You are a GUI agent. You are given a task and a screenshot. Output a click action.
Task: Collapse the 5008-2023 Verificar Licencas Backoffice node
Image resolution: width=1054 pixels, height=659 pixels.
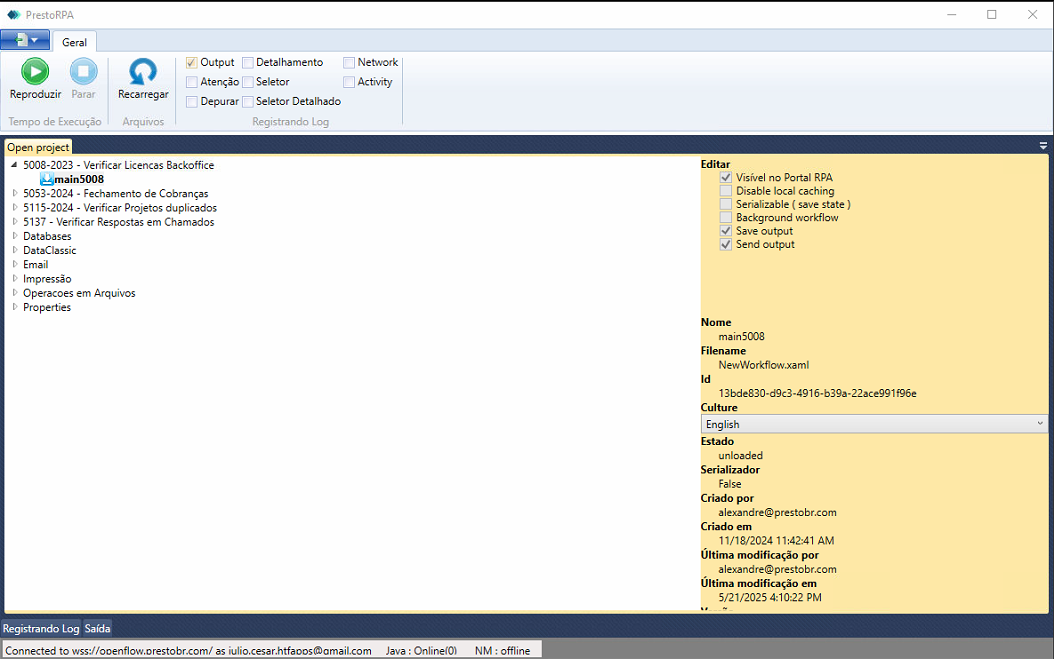click(15, 165)
